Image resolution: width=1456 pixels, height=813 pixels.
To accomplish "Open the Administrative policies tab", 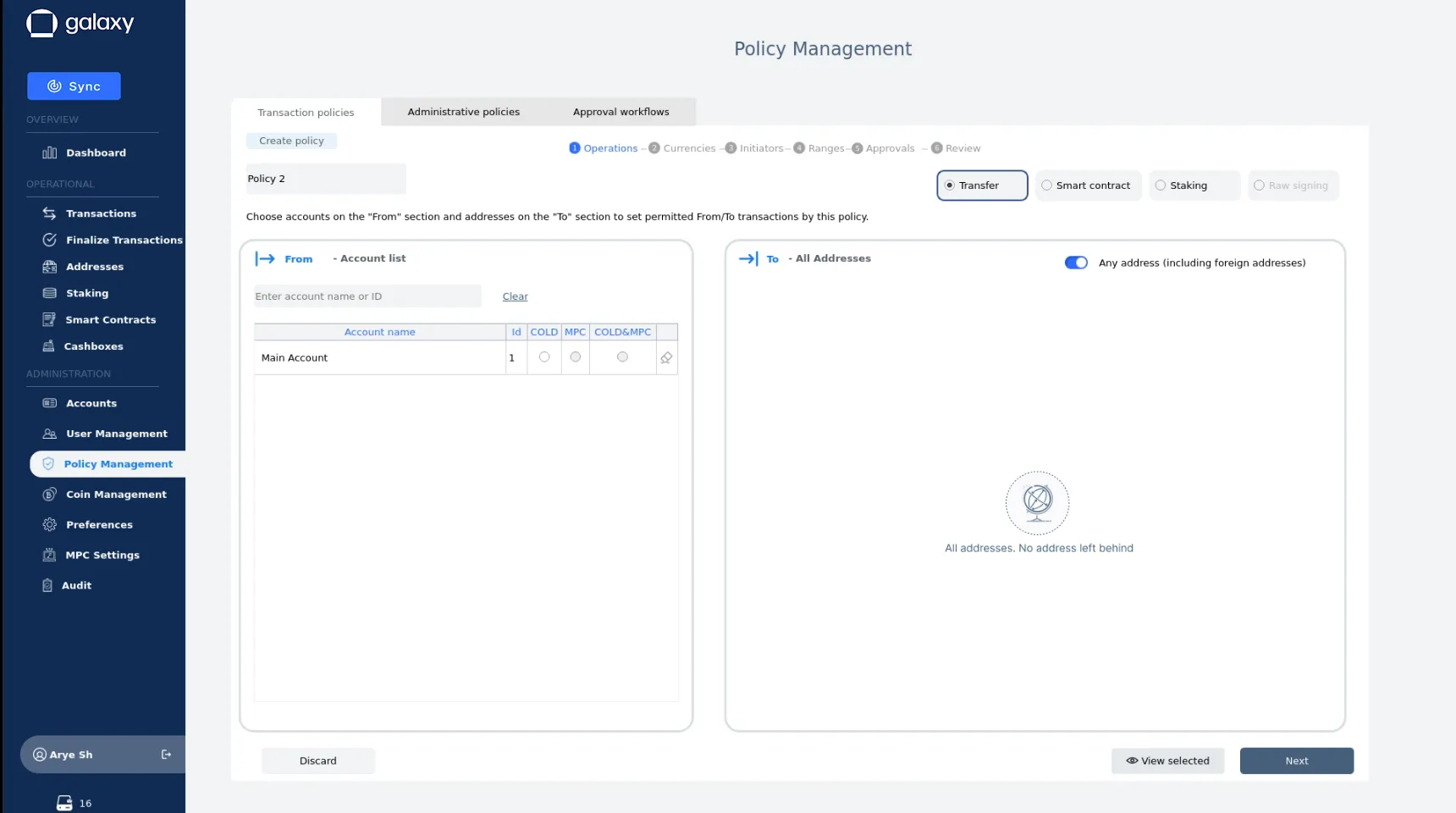I will (464, 112).
